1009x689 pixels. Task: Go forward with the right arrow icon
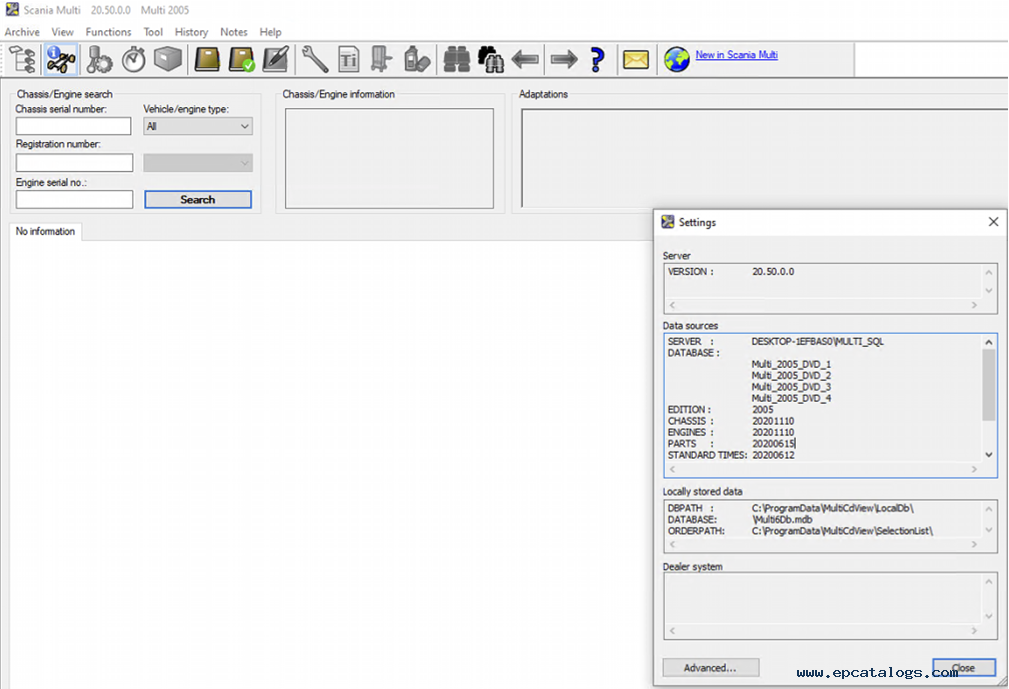point(564,60)
